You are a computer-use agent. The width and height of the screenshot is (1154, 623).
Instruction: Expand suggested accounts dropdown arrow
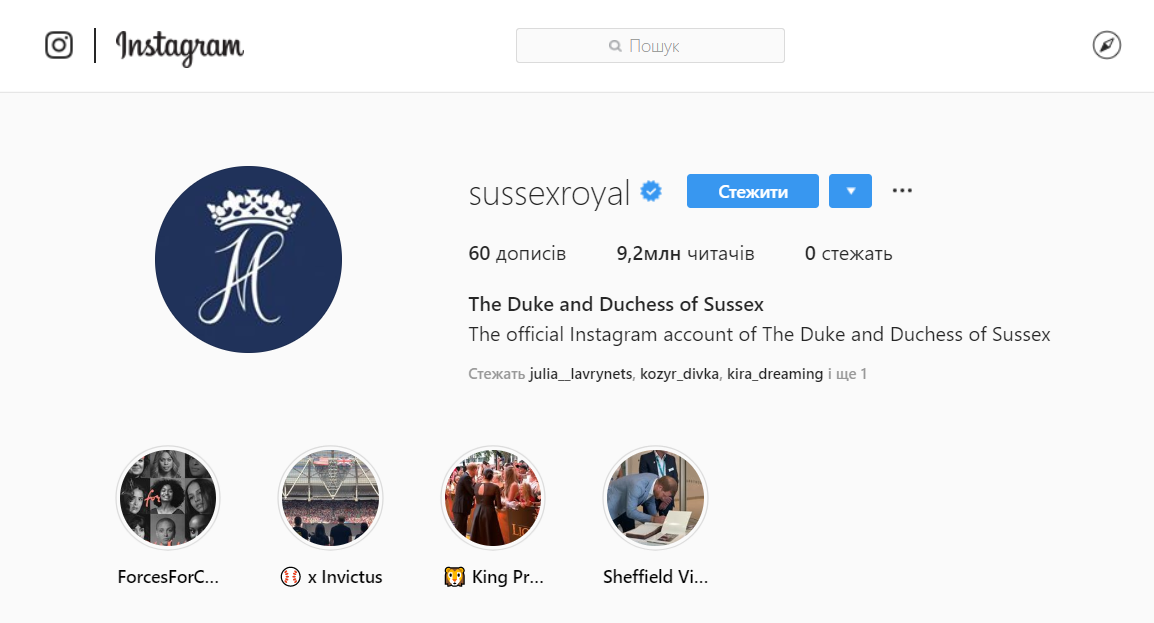click(850, 191)
